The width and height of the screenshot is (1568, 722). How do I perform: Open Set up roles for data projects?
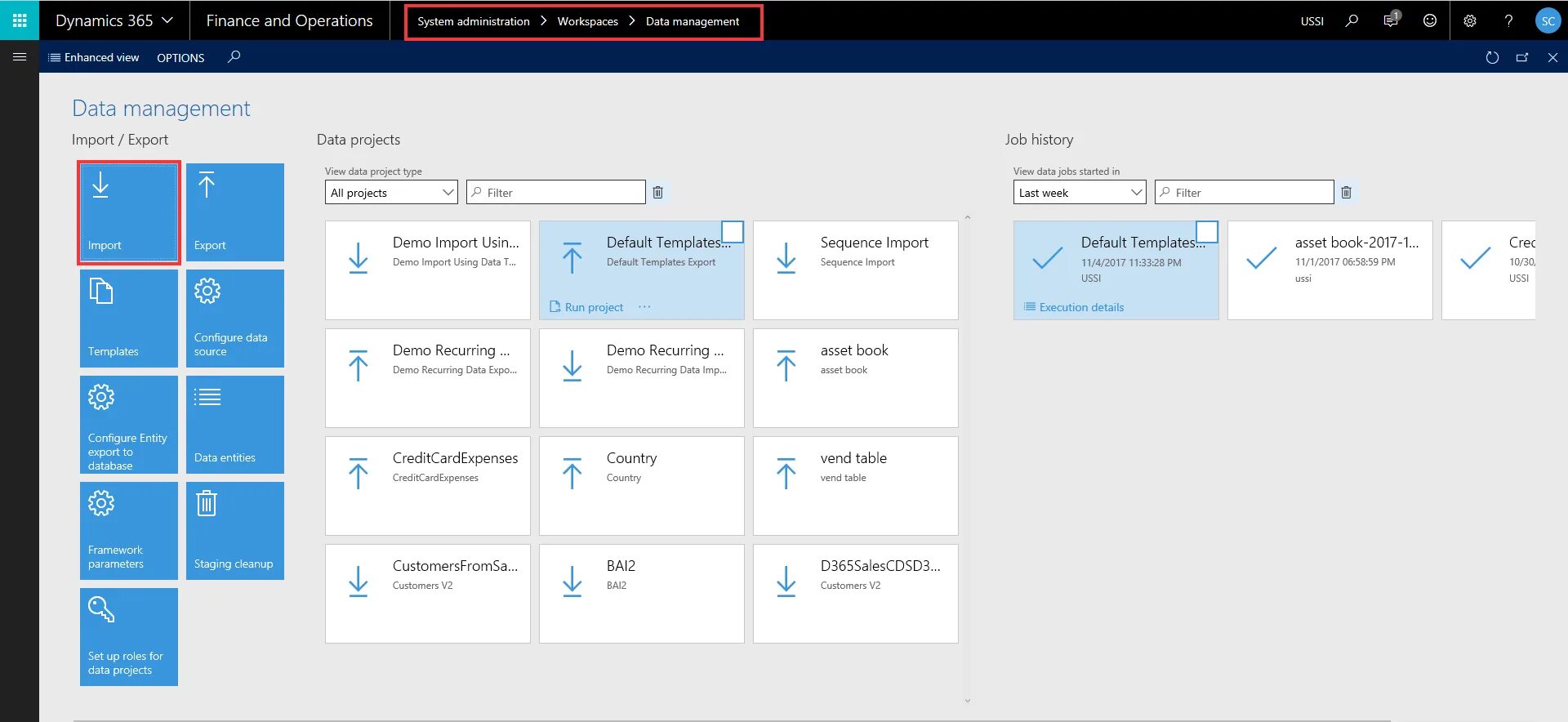click(129, 637)
